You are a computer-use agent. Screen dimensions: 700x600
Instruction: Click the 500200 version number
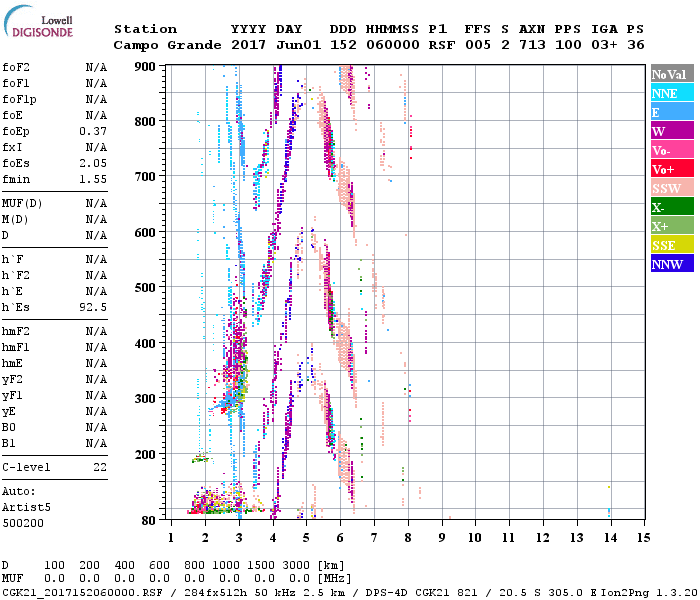(23, 523)
